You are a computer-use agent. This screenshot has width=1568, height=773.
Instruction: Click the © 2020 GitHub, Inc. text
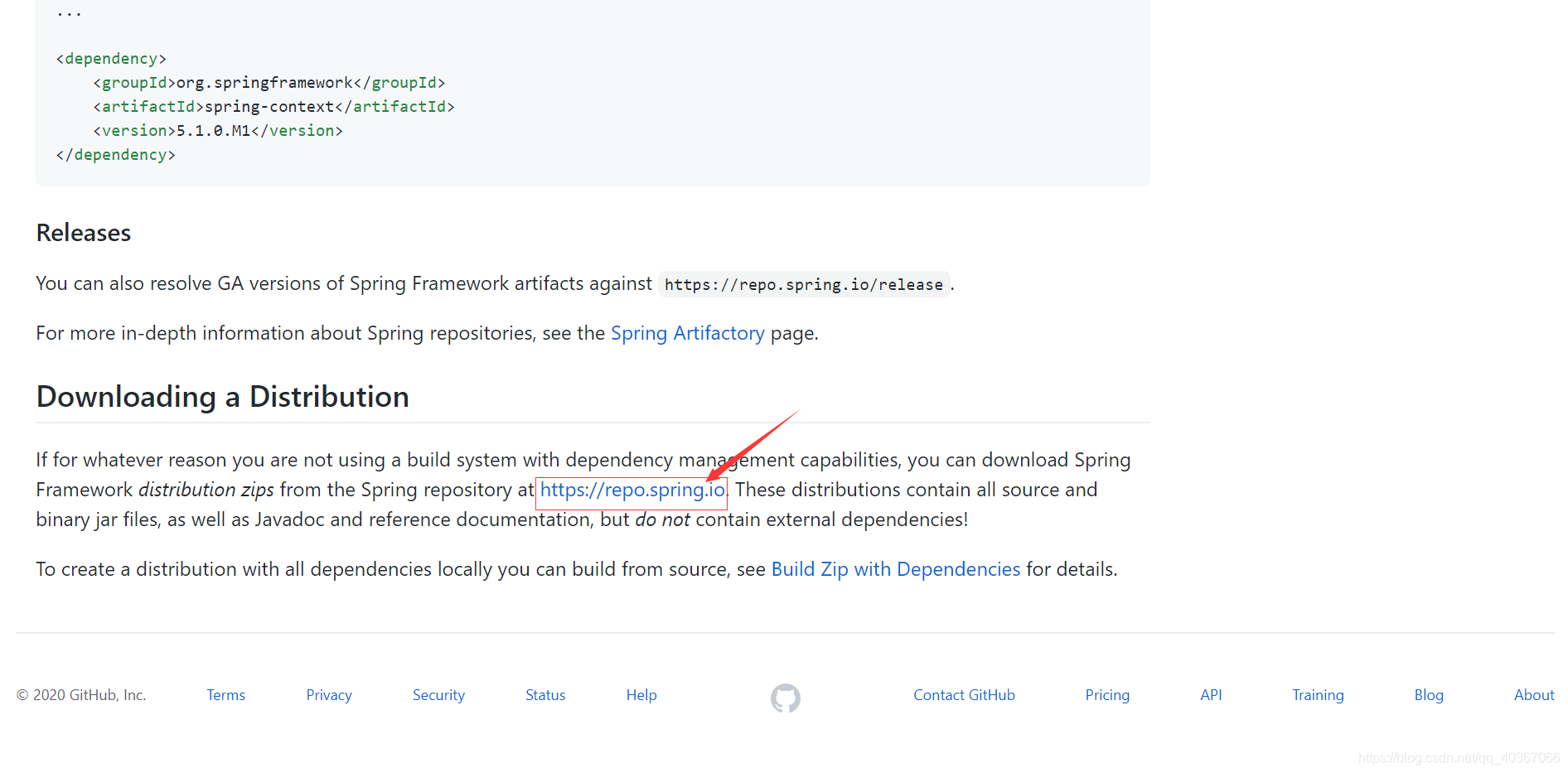[81, 695]
